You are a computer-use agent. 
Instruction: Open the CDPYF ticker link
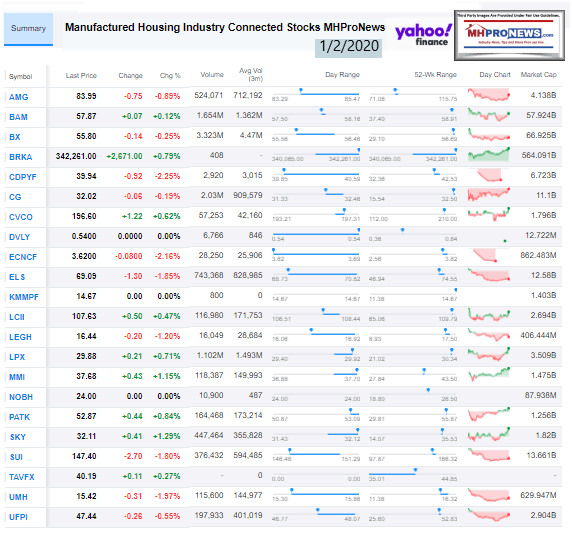23,177
